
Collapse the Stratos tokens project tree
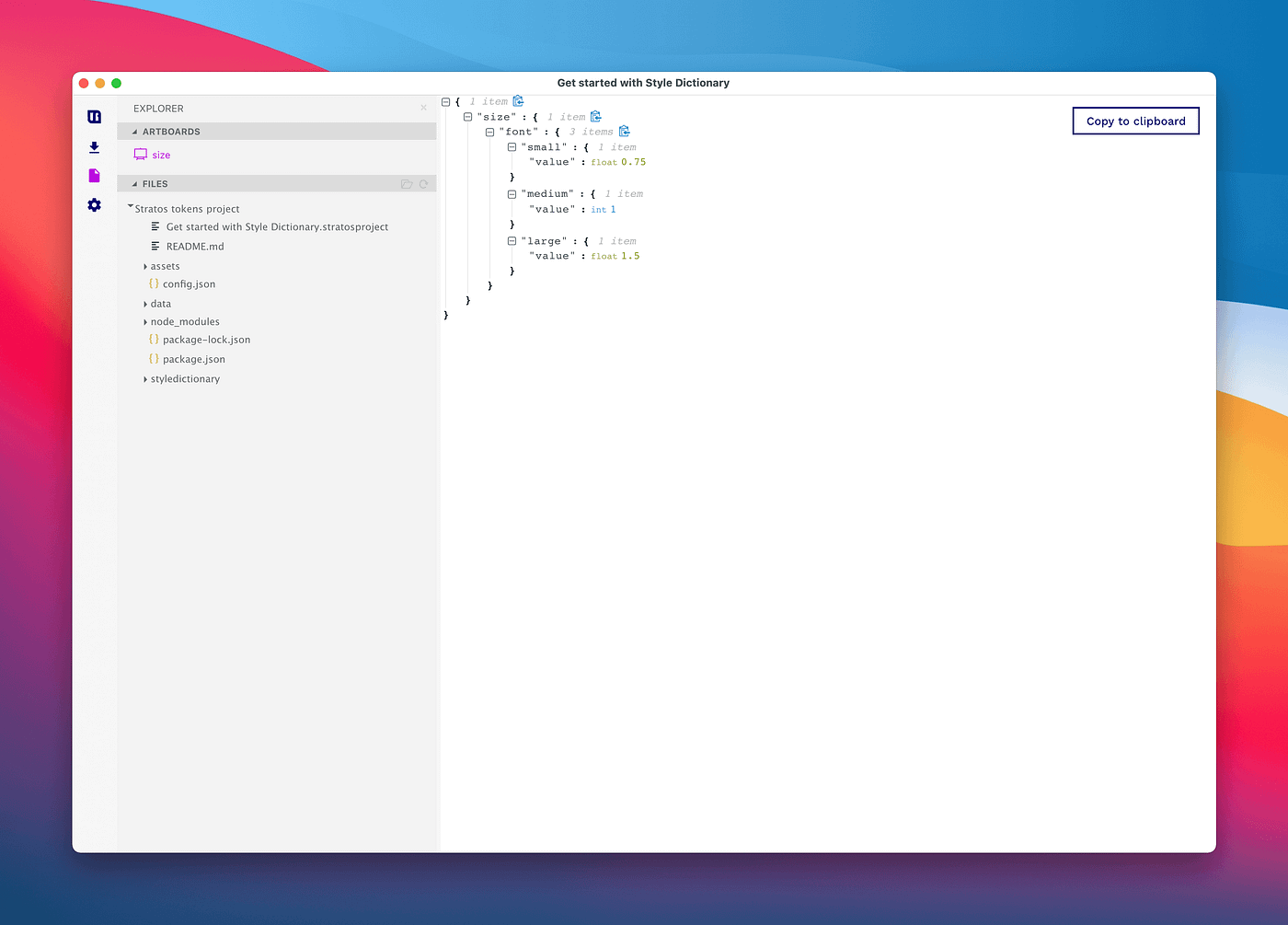coord(130,206)
